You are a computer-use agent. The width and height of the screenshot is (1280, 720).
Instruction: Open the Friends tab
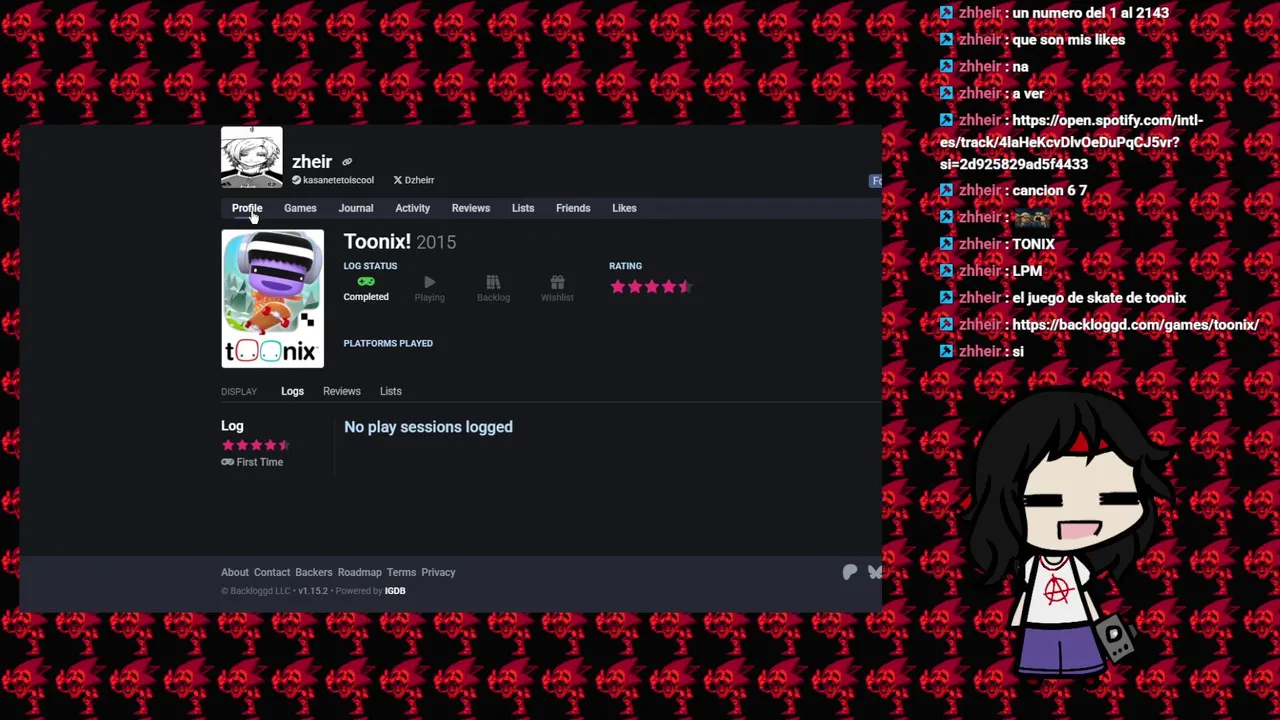(573, 208)
